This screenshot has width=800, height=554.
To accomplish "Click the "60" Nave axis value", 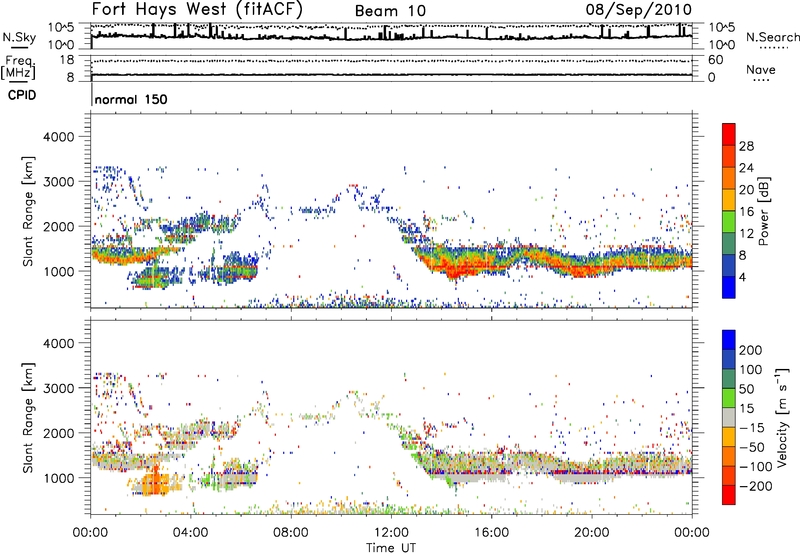I will coord(716,60).
